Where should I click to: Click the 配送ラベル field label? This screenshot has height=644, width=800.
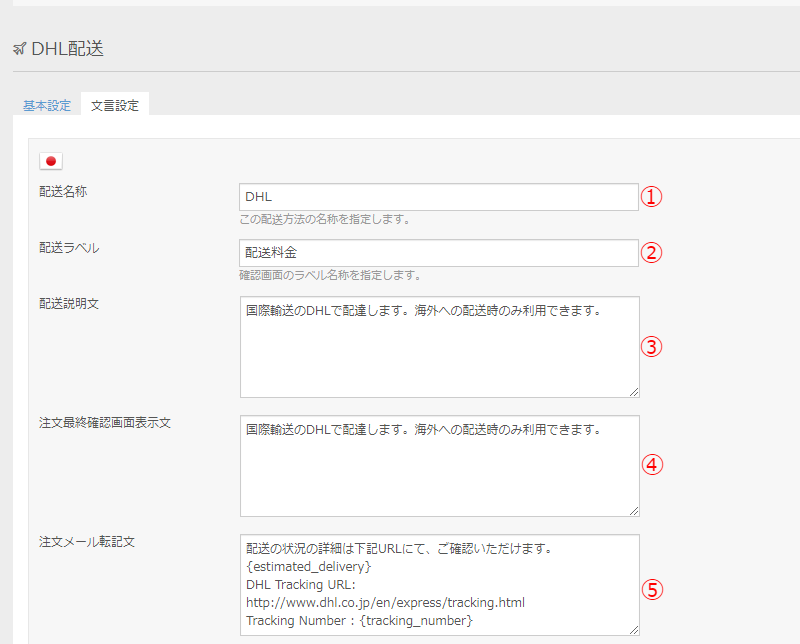(x=69, y=247)
